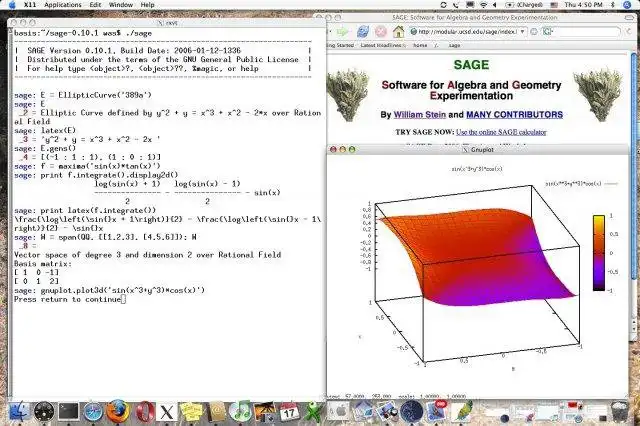This screenshot has width=640, height=426.
Task: Open Stickies from the dock
Action: (x=191, y=411)
